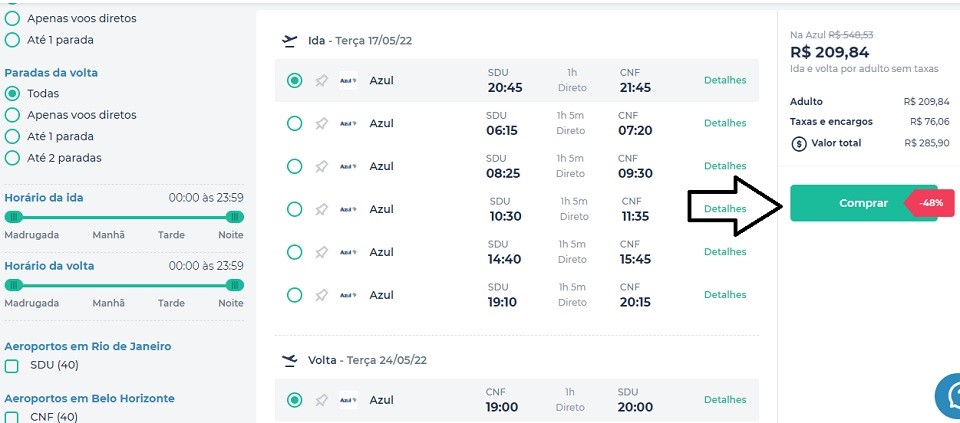Tick the CNF (40) airport checkbox
This screenshot has width=960, height=423.
pos(12,417)
